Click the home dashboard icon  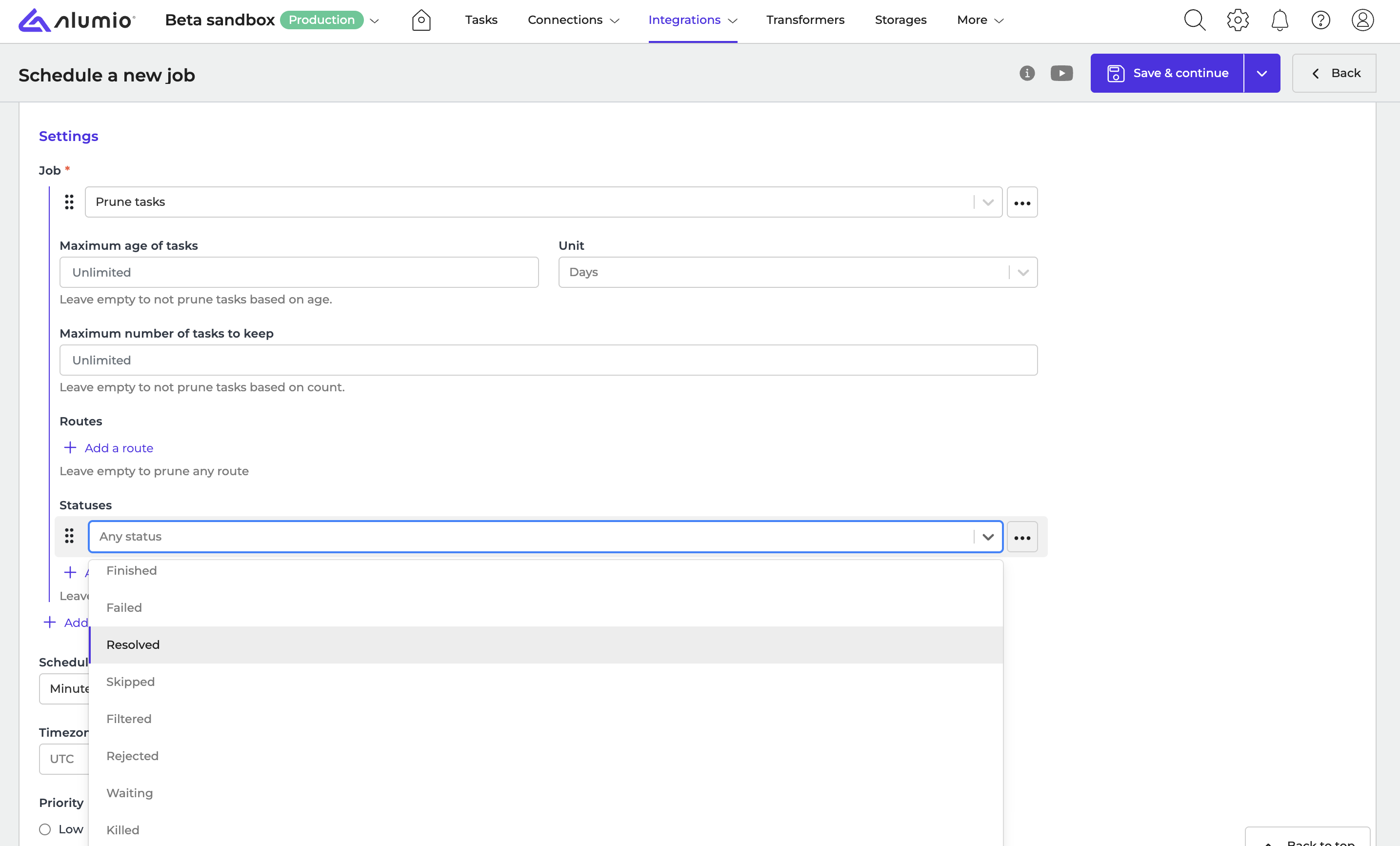tap(421, 20)
